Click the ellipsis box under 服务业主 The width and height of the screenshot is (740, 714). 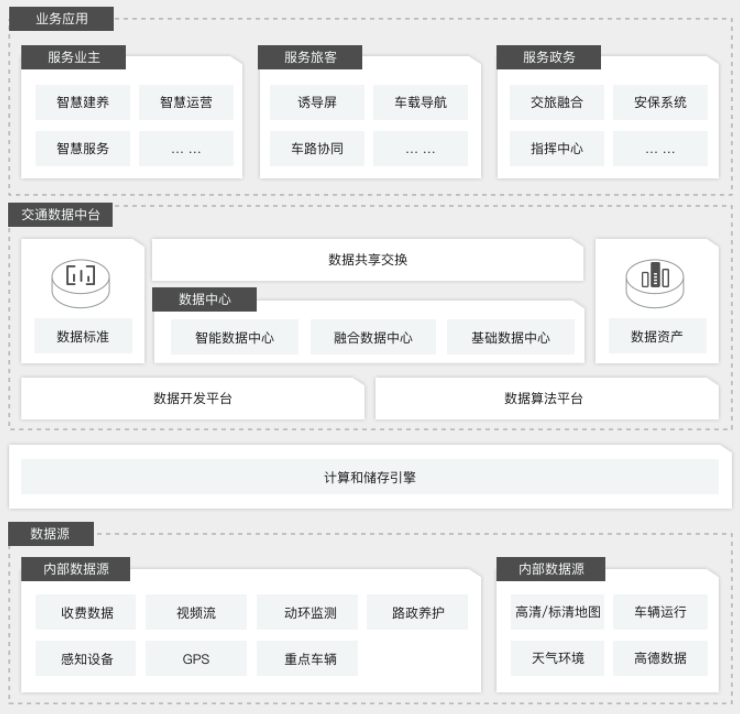tap(186, 149)
